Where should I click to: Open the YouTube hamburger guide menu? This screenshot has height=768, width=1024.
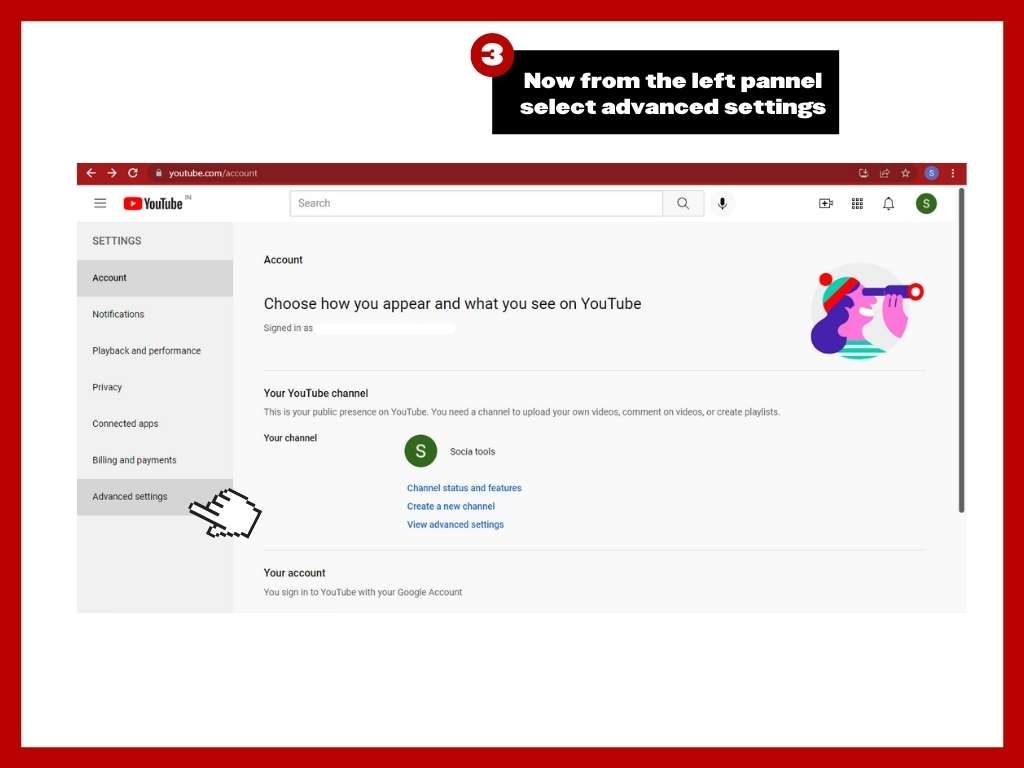tap(100, 203)
